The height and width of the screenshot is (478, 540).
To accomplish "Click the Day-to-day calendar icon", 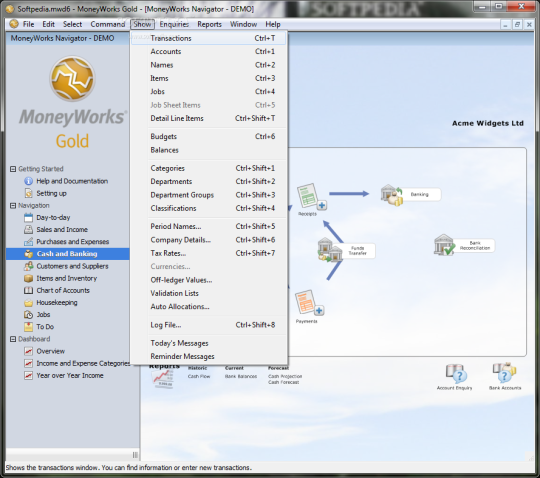I will coord(29,217).
